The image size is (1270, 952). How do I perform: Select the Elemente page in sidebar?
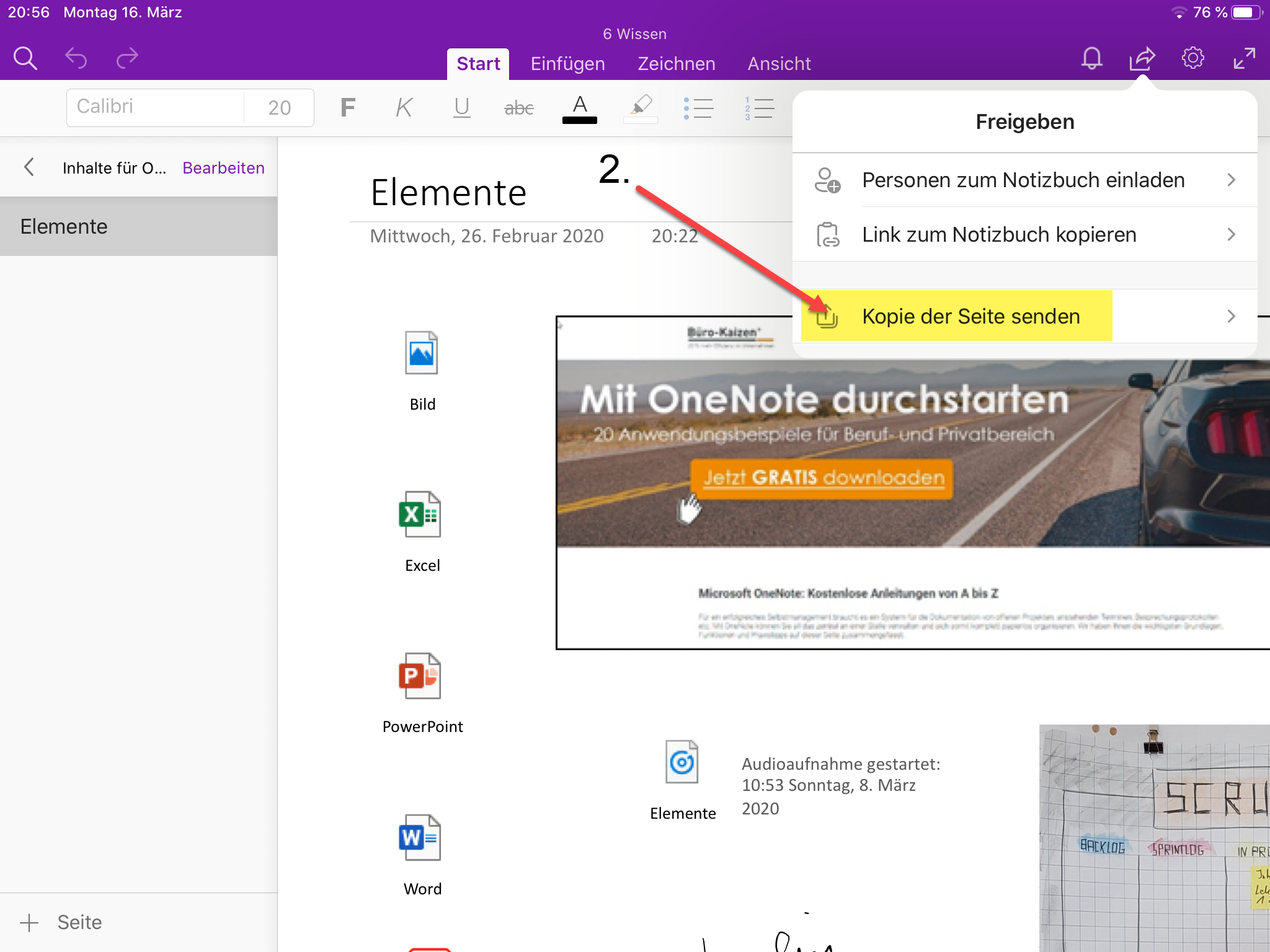click(138, 227)
